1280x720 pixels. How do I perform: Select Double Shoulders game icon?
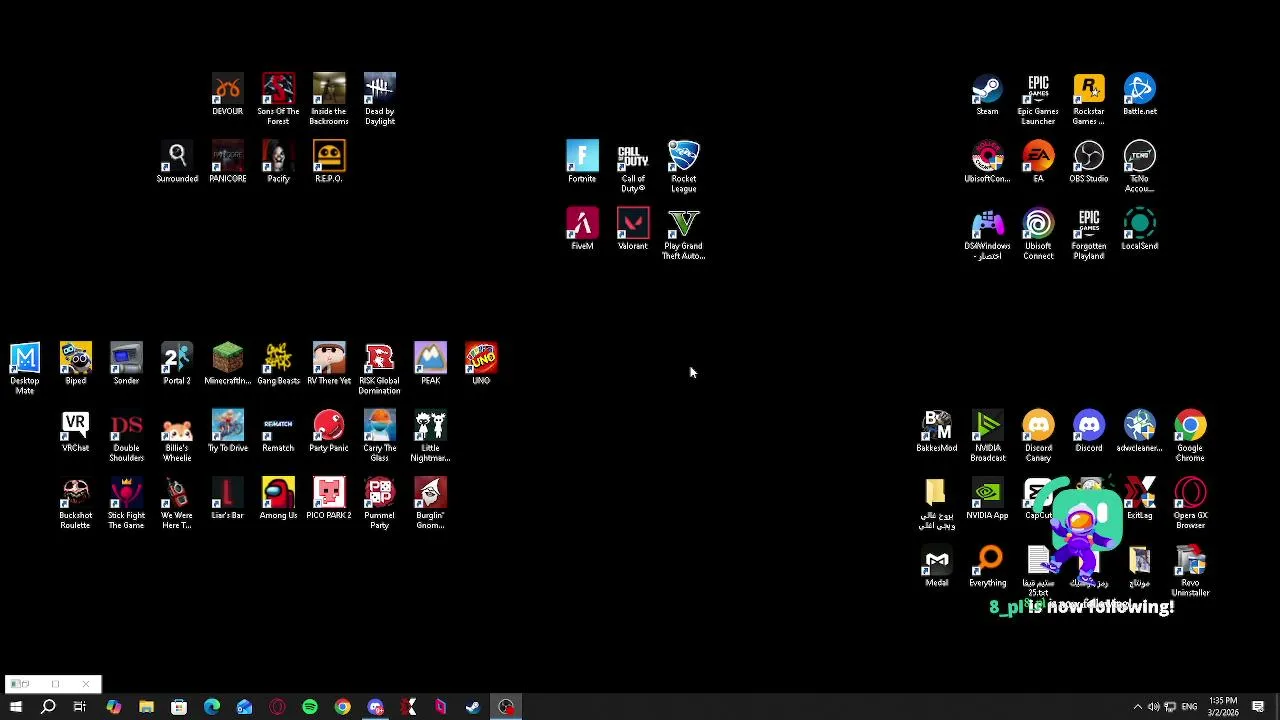pyautogui.click(x=126, y=436)
